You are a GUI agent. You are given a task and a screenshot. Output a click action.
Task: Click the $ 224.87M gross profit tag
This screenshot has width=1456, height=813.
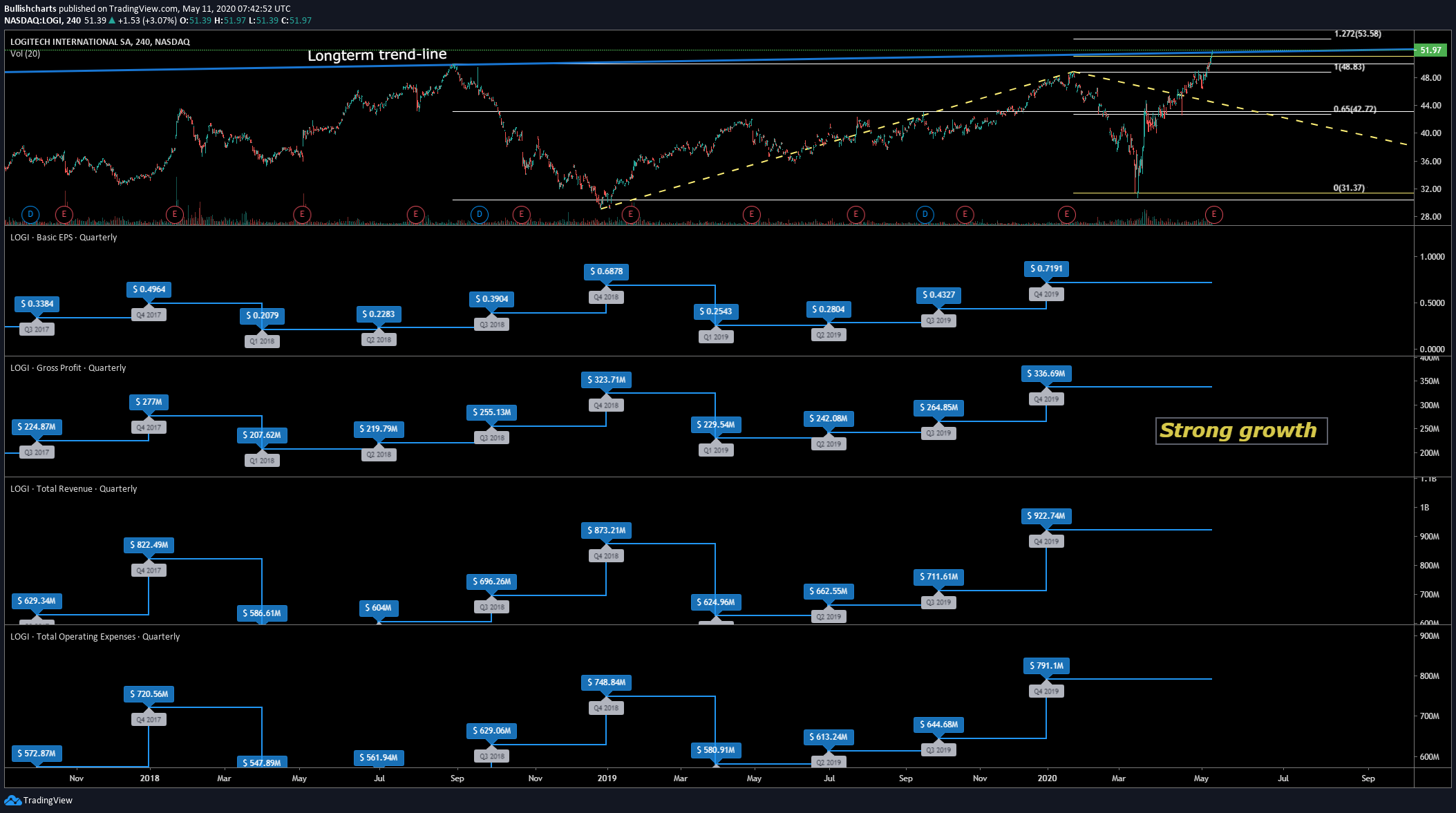(x=37, y=427)
